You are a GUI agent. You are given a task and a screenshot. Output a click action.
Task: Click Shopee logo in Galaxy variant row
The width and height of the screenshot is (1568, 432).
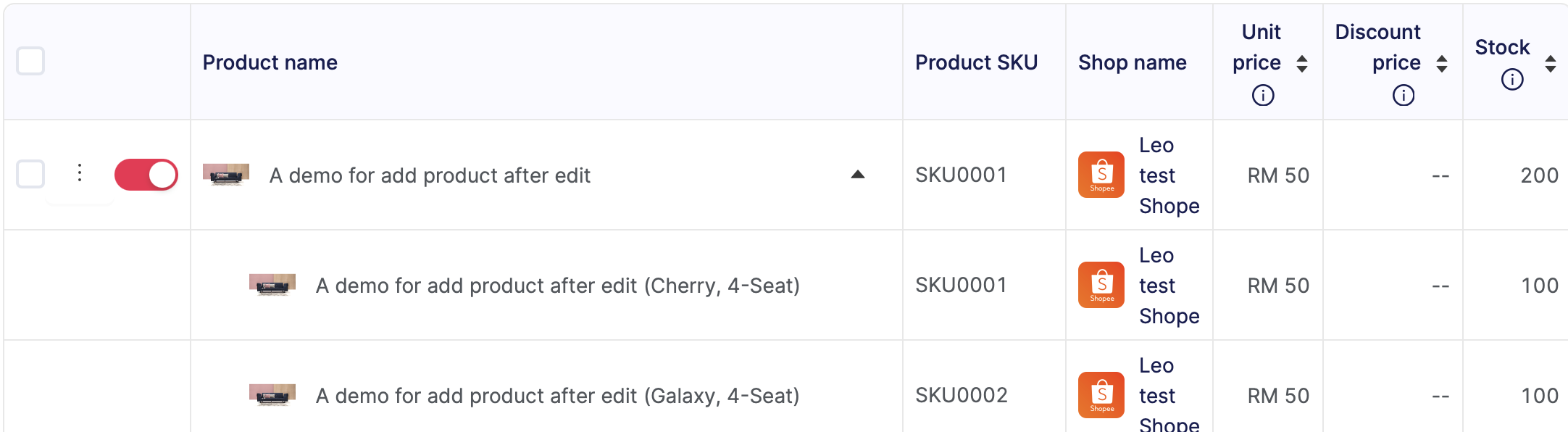tap(1101, 395)
